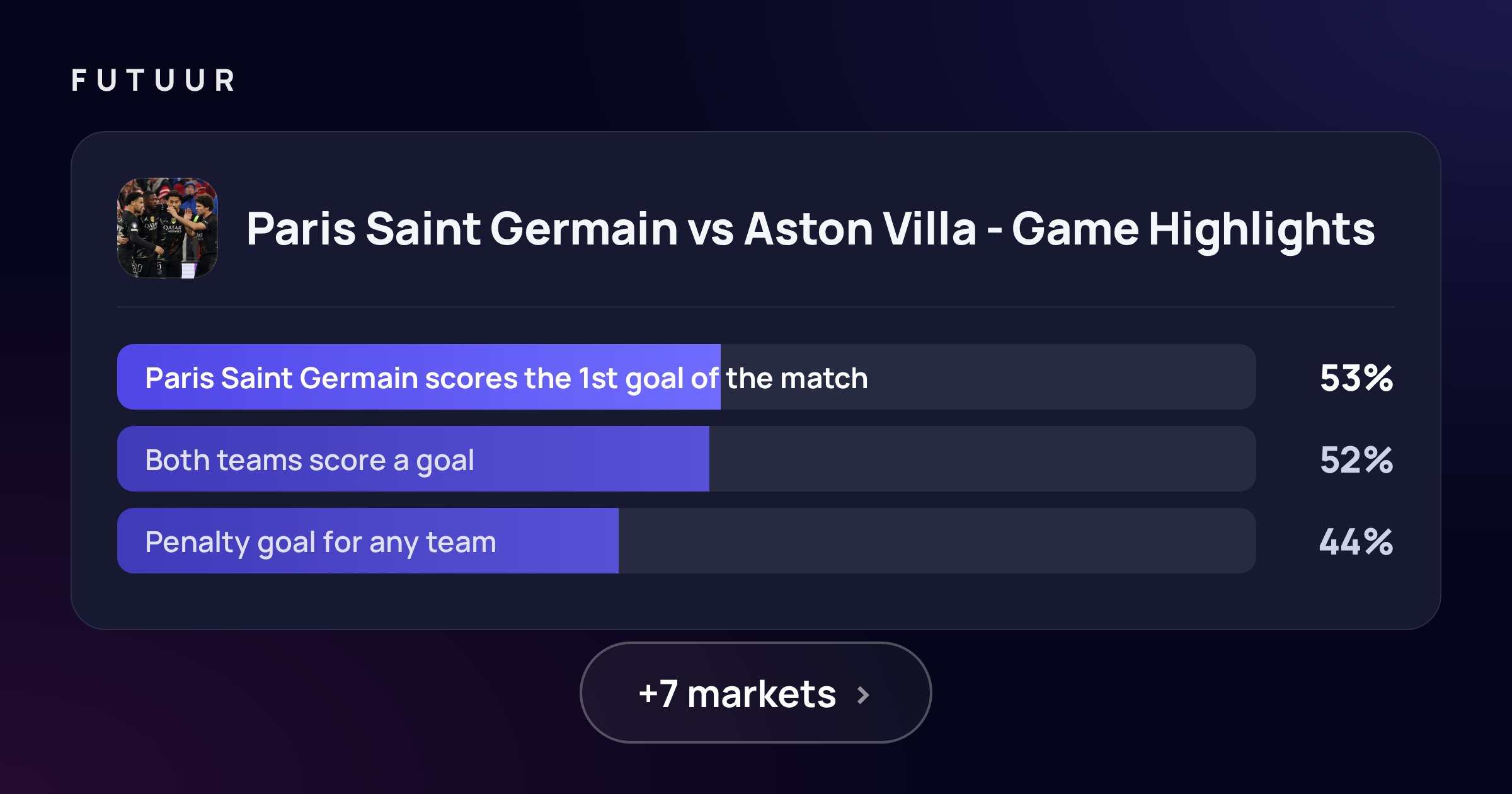
Task: Click the 53% probability value
Action: point(1356,378)
